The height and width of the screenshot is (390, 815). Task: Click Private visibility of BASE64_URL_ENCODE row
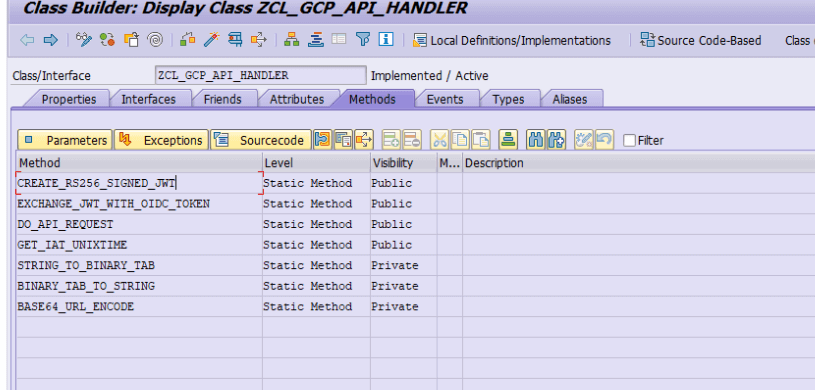click(x=404, y=306)
